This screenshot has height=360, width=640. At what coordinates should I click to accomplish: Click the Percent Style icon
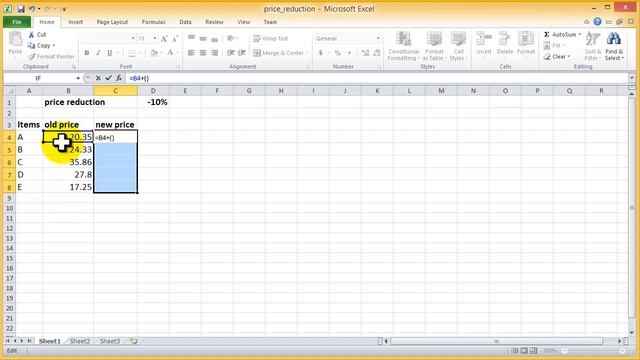(338, 53)
